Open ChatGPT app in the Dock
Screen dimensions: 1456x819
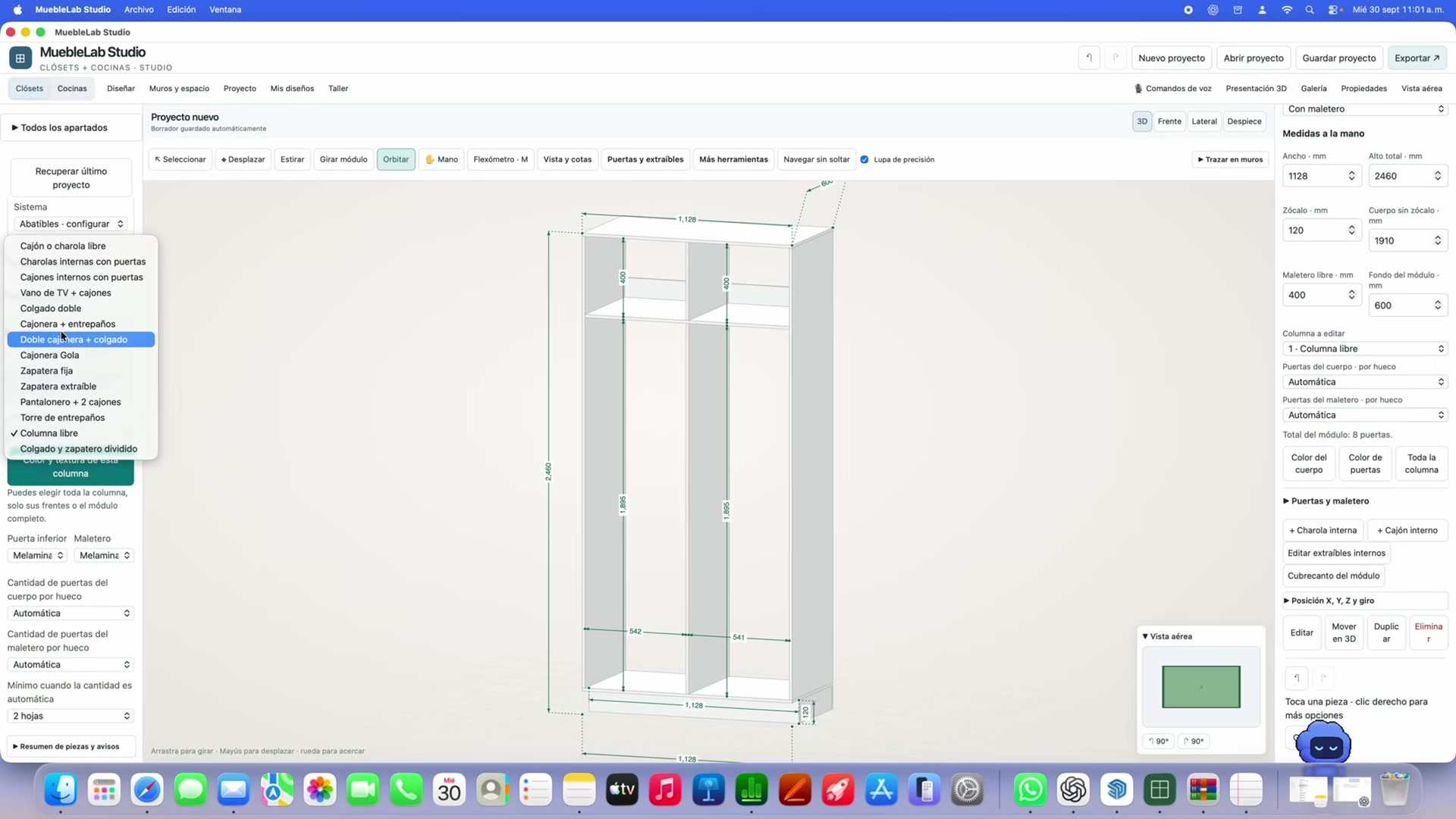point(1073,790)
